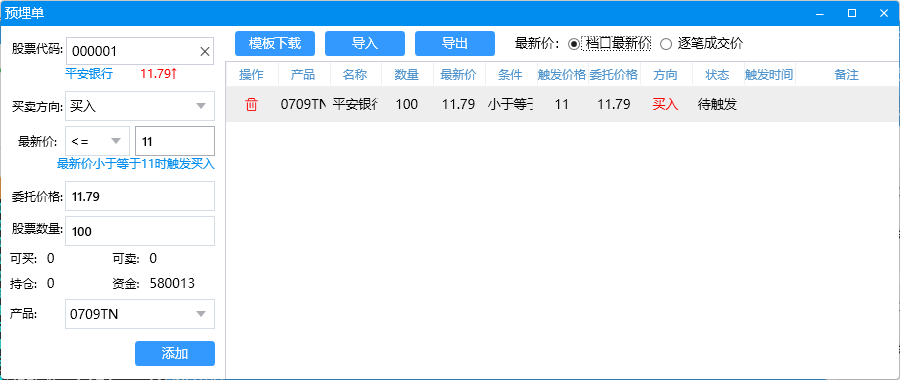Click the 股票数量 input field
The height and width of the screenshot is (380, 900).
pos(140,231)
